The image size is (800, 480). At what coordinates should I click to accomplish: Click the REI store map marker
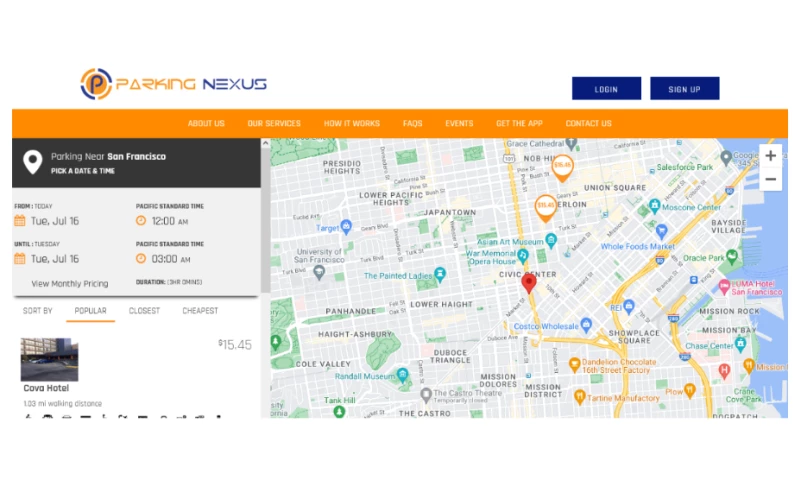tap(629, 306)
